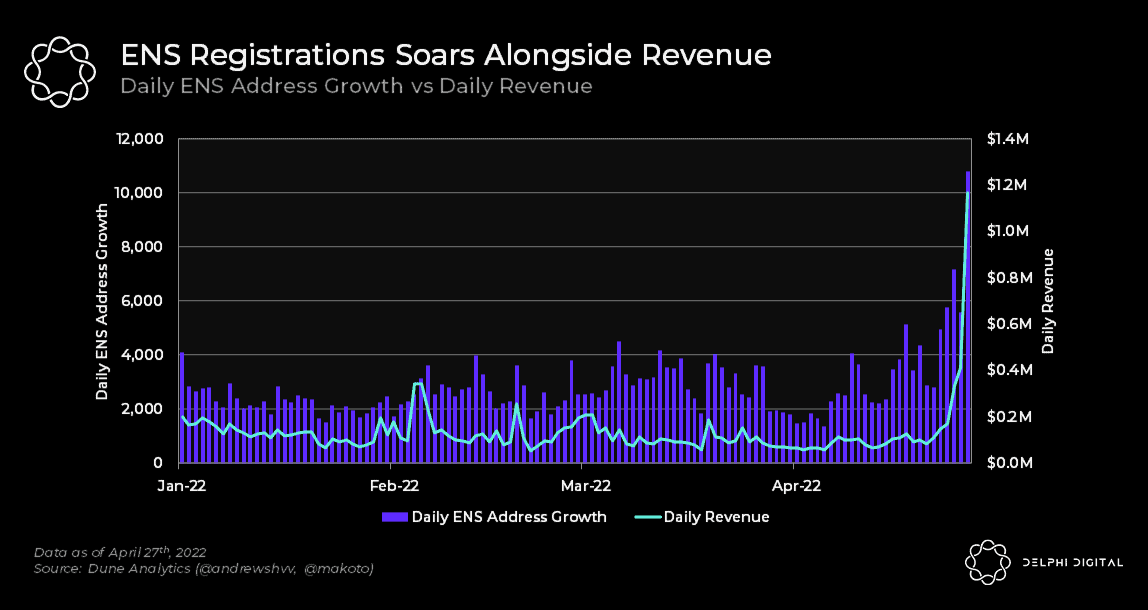Expand the Apr-22 axis section

tap(796, 486)
